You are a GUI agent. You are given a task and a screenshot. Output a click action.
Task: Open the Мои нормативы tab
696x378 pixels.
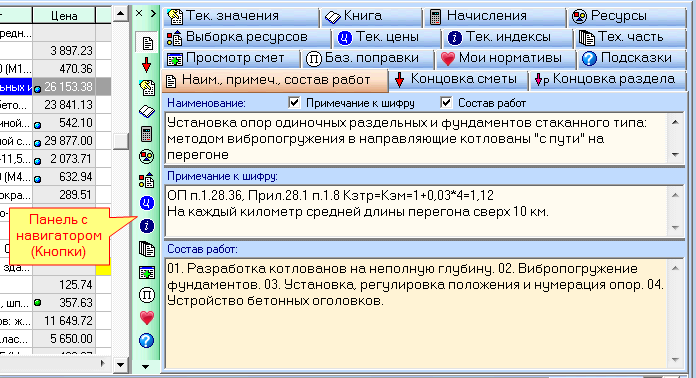(506, 58)
